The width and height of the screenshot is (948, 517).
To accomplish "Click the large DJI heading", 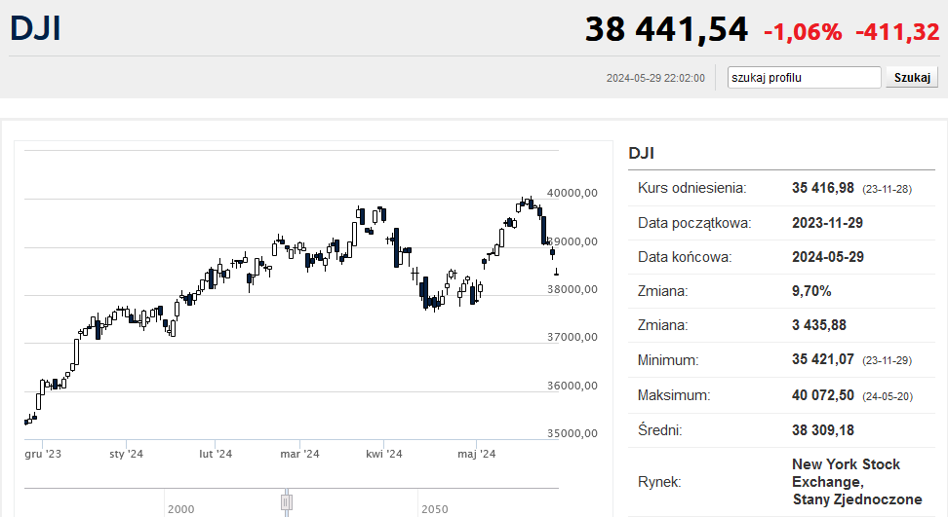I will pyautogui.click(x=35, y=28).
